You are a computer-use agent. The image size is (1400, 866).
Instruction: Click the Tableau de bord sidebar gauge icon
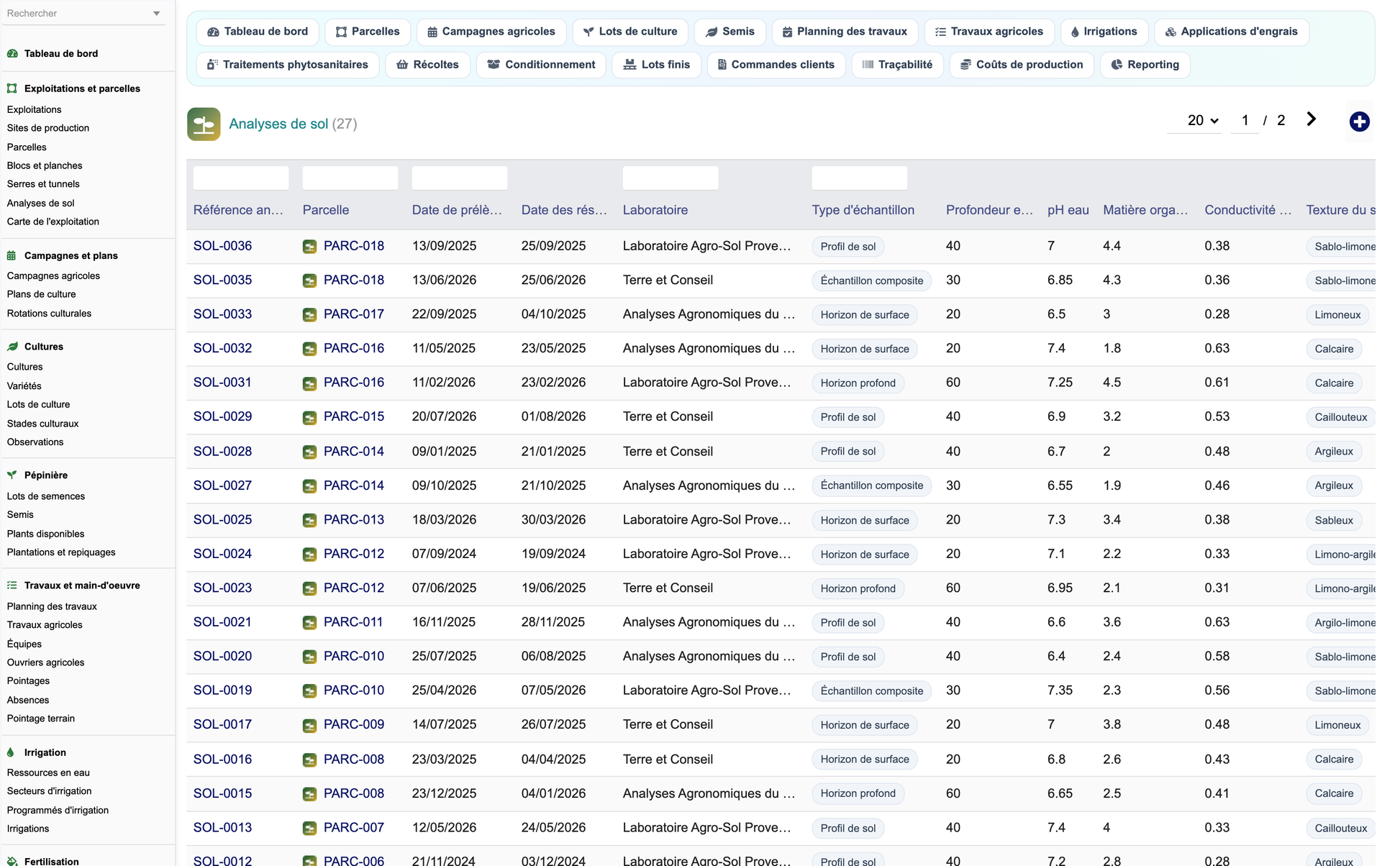(12, 53)
